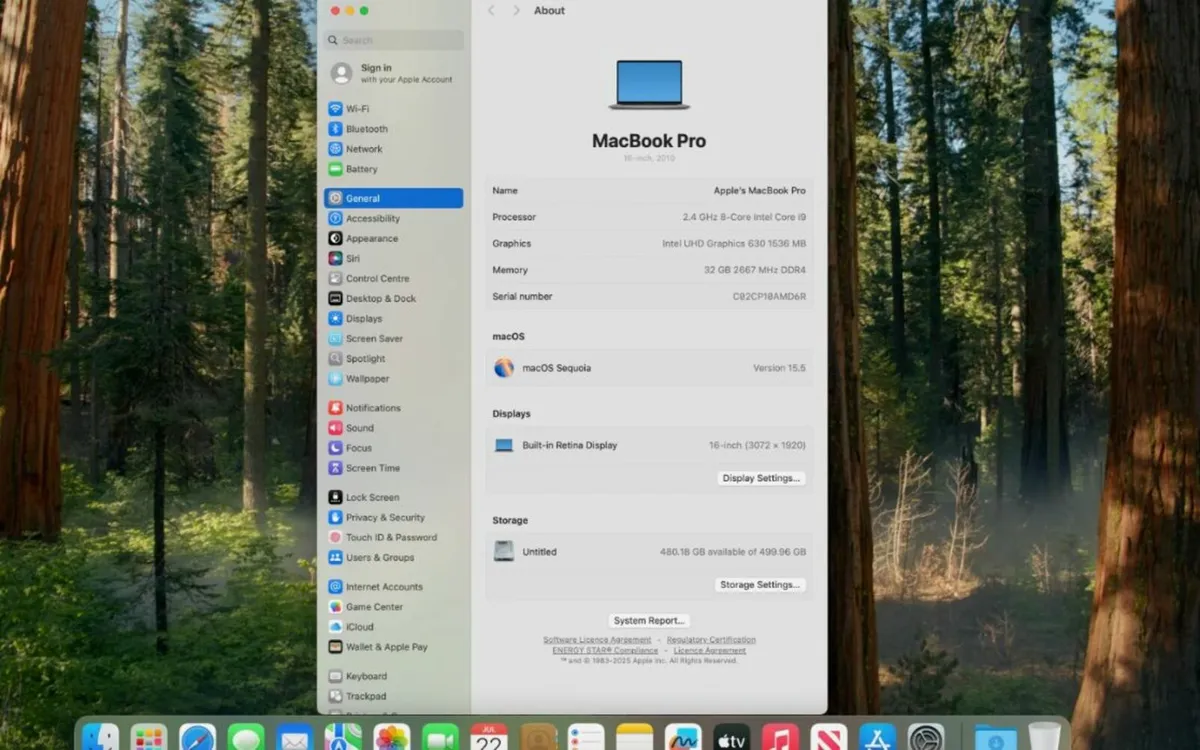Click the processor value "2.4 GHz 8-Core Intel Core i9"
The height and width of the screenshot is (750, 1200).
pos(744,217)
